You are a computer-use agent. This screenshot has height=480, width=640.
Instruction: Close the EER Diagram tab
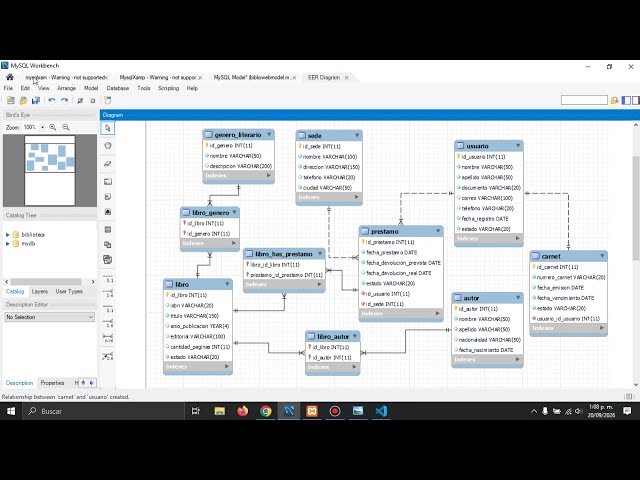pyautogui.click(x=347, y=78)
